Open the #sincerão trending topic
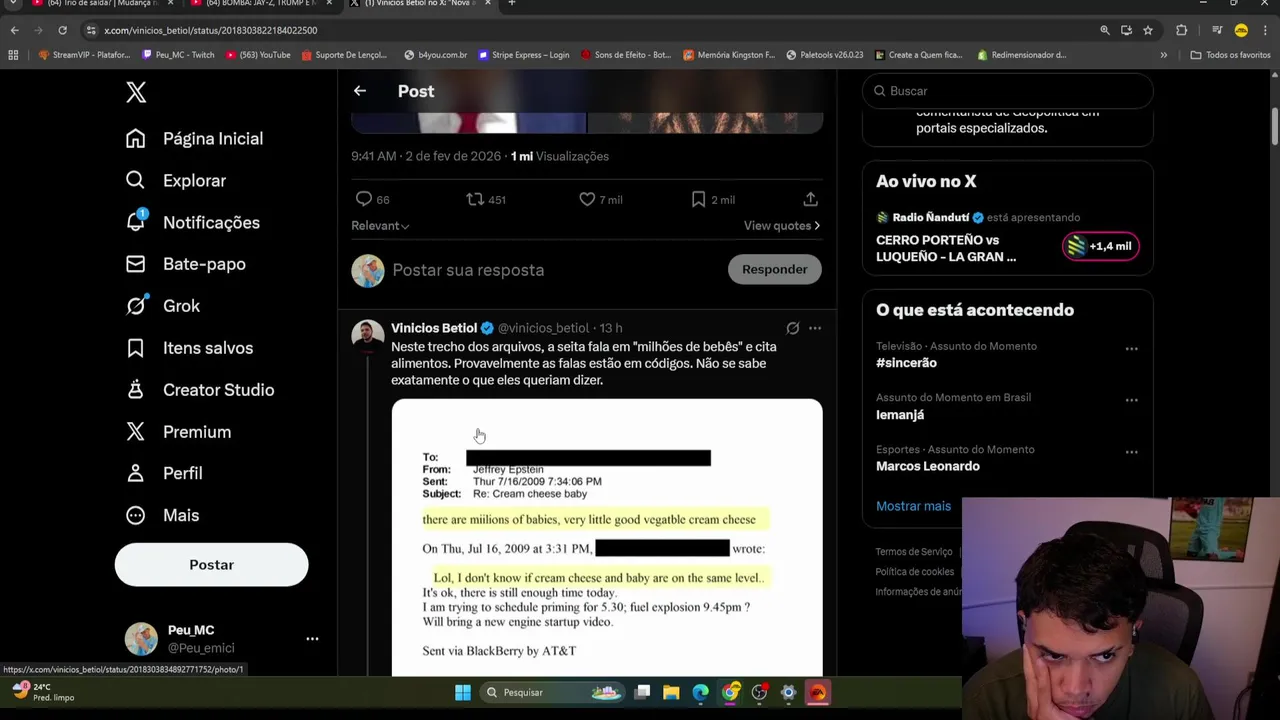The height and width of the screenshot is (720, 1280). point(906,363)
